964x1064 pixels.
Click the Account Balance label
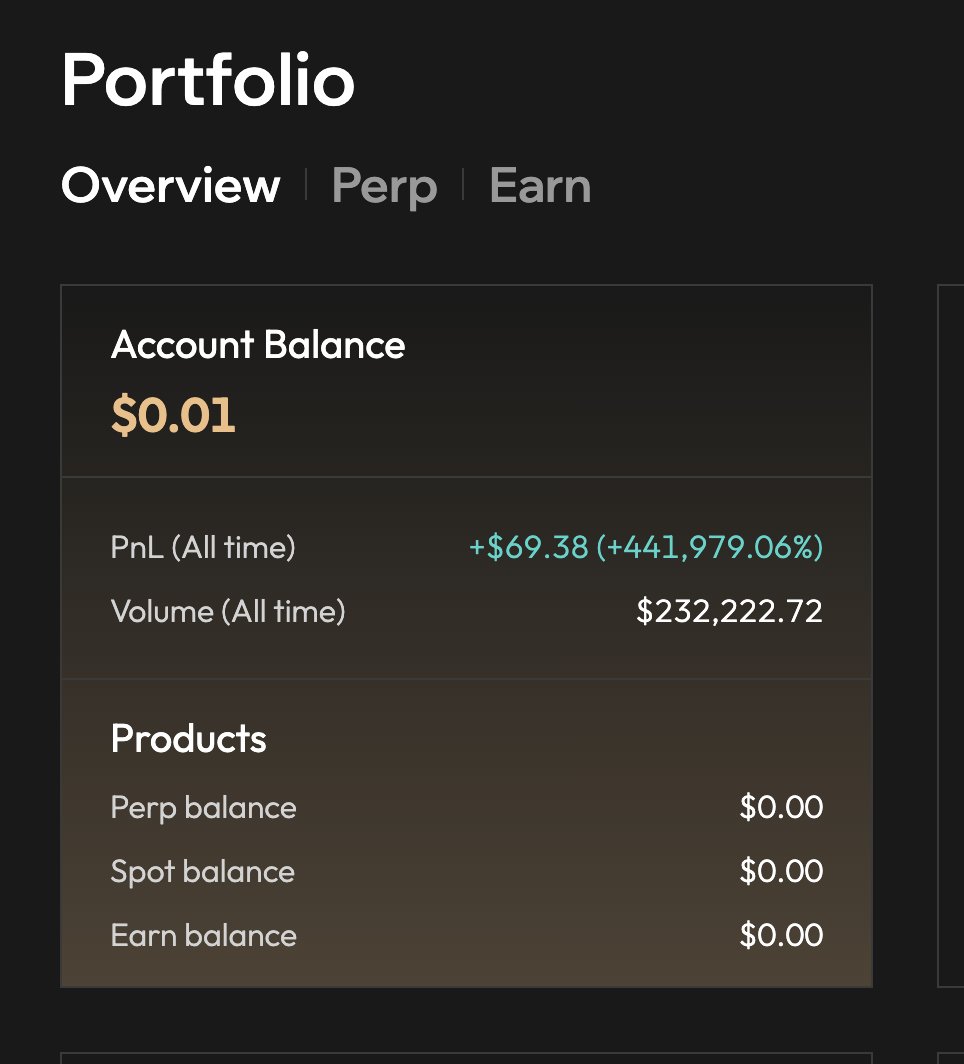pyautogui.click(x=258, y=345)
